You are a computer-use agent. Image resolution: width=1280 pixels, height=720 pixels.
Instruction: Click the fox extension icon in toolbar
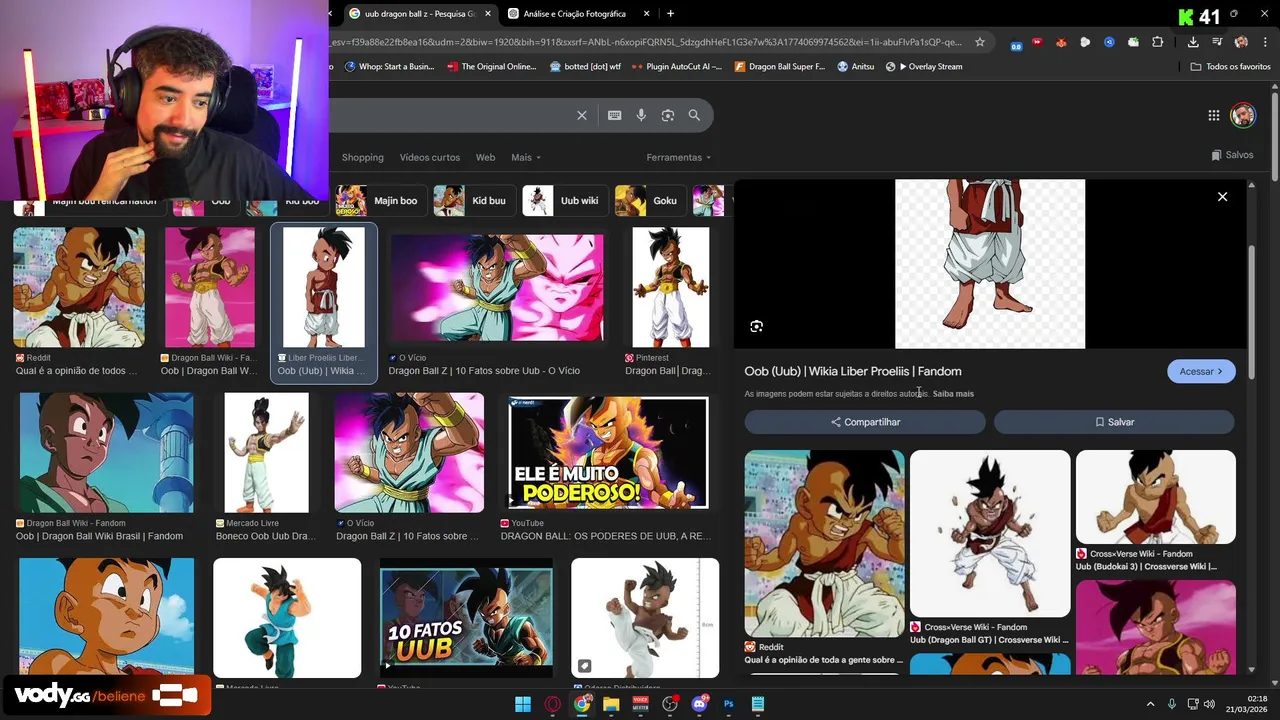coord(1061,42)
